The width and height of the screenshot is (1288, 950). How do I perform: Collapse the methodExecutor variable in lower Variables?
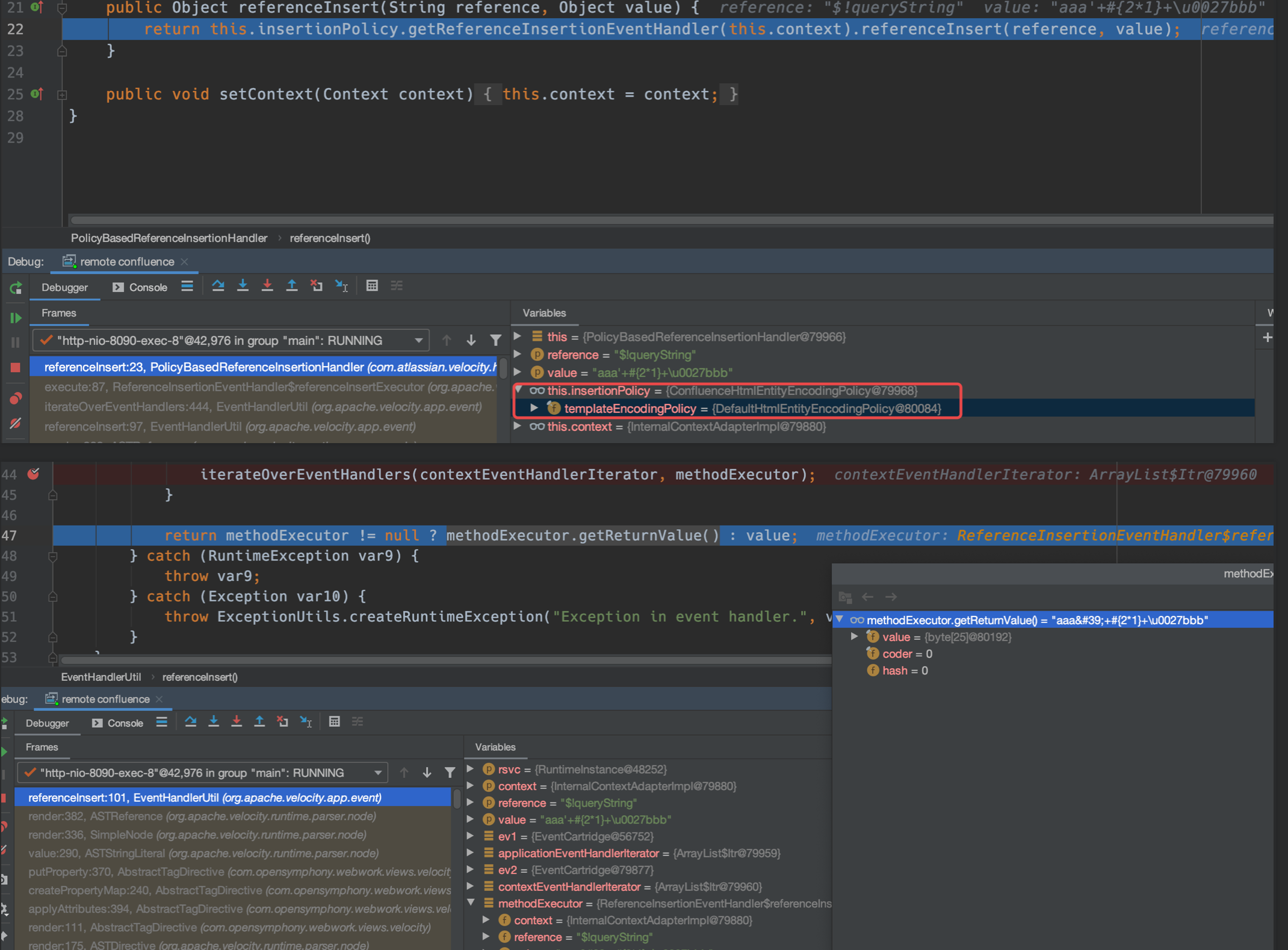pyautogui.click(x=471, y=904)
